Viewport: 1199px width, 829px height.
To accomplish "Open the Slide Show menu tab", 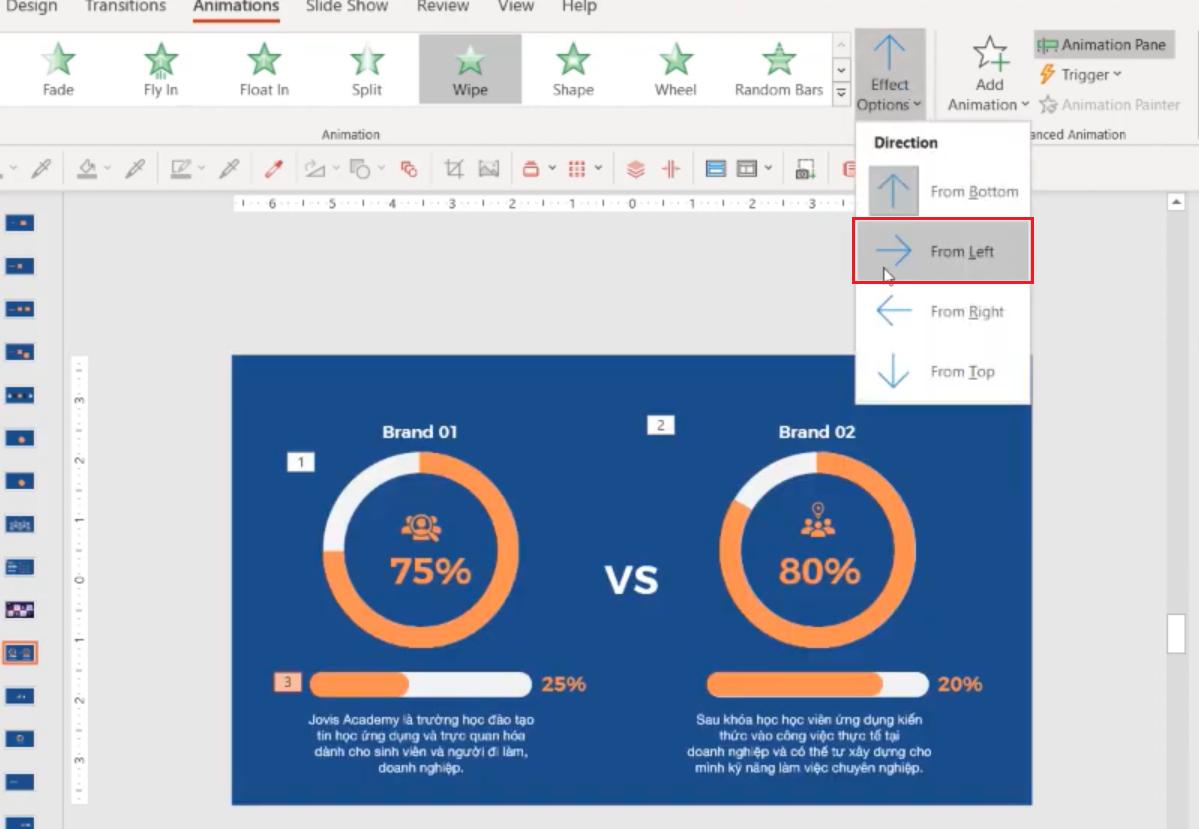I will 346,8.
